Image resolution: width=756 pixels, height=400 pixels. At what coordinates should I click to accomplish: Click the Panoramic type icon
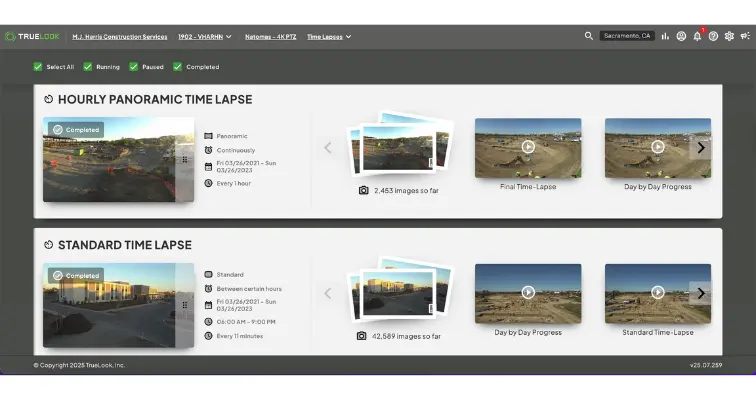pos(208,136)
